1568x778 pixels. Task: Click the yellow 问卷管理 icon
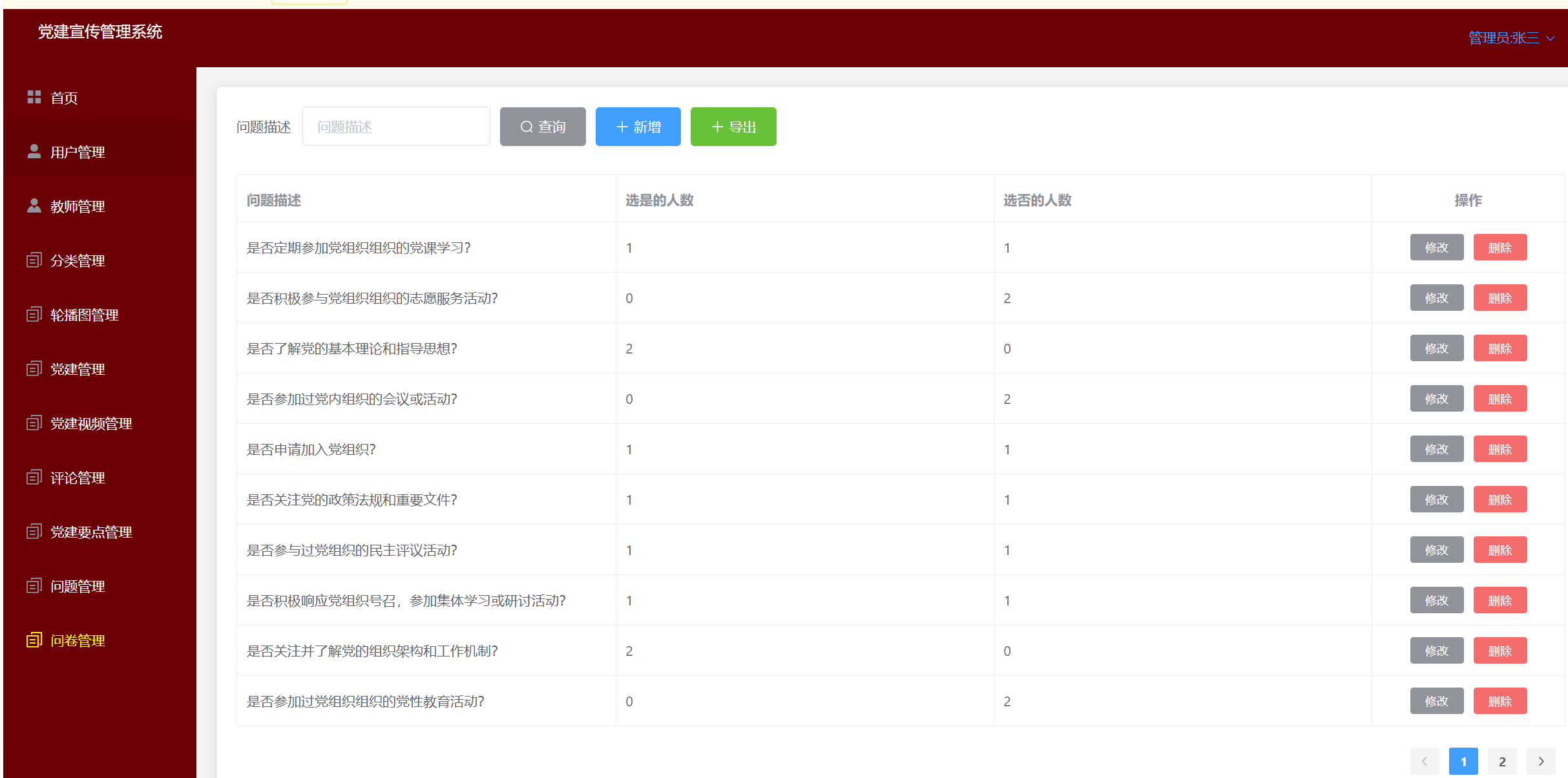coord(34,640)
